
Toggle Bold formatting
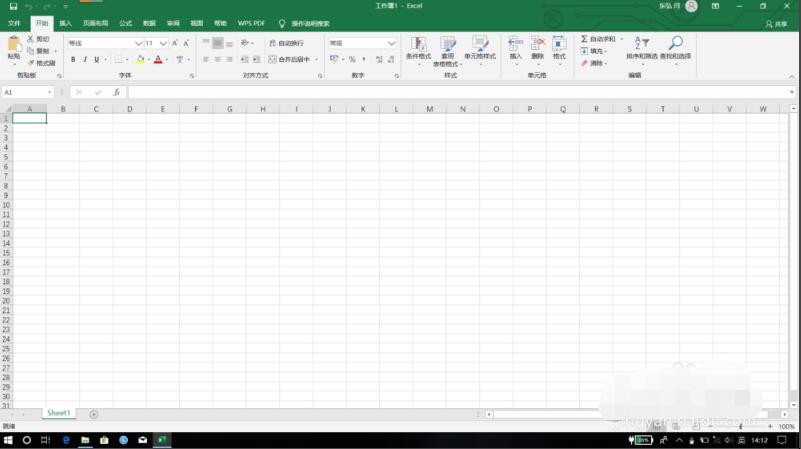point(73,60)
